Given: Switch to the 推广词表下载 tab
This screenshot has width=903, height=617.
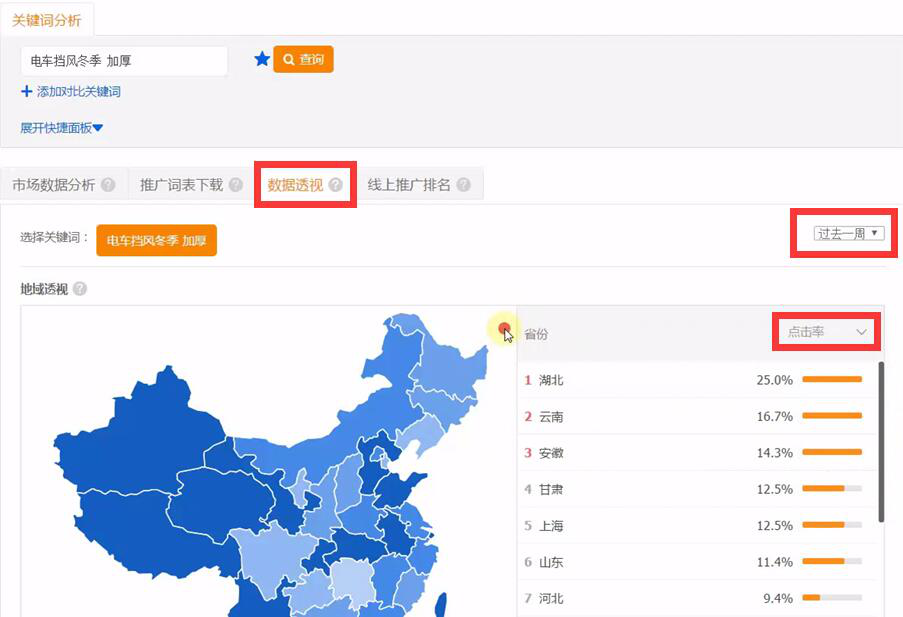Looking at the screenshot, I should pos(181,185).
